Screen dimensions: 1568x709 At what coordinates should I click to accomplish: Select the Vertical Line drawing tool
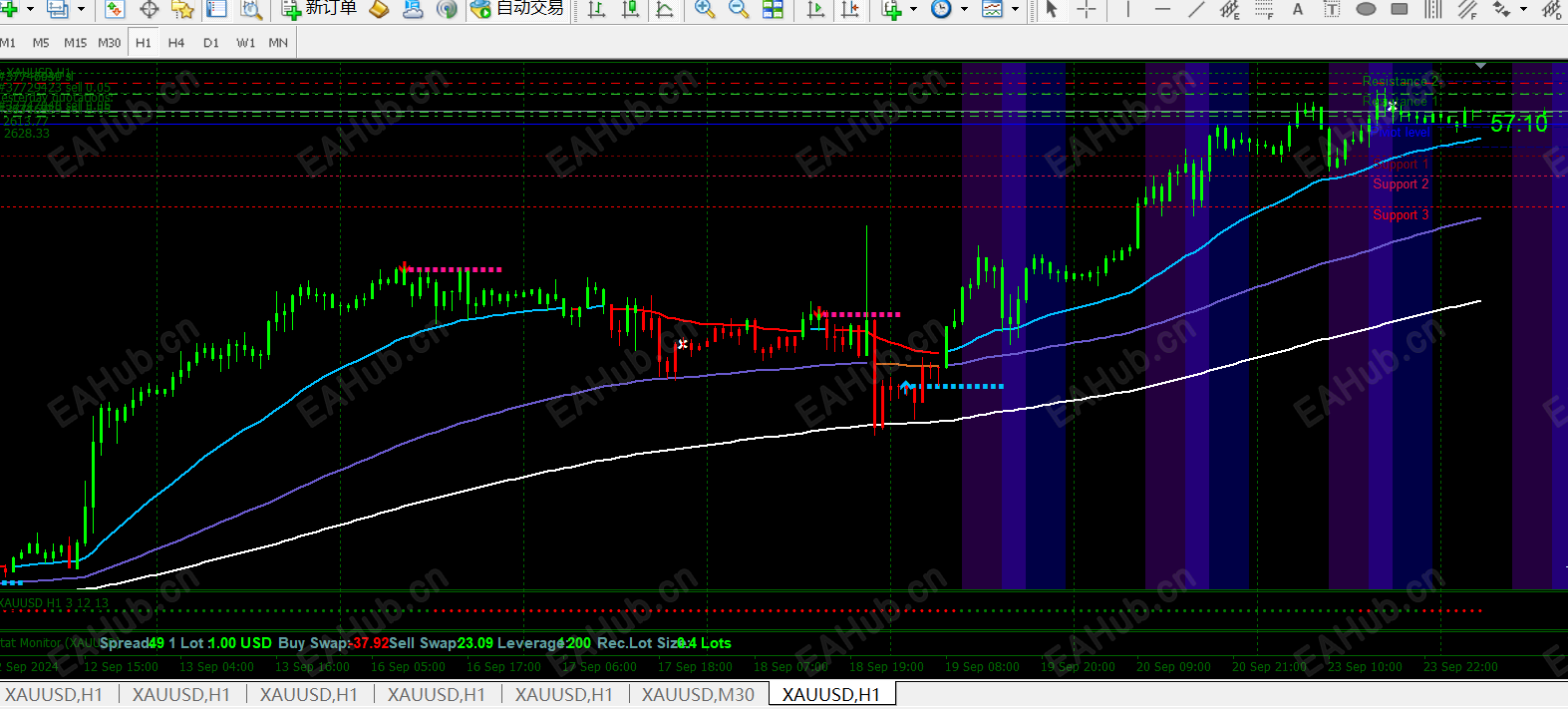(1128, 9)
